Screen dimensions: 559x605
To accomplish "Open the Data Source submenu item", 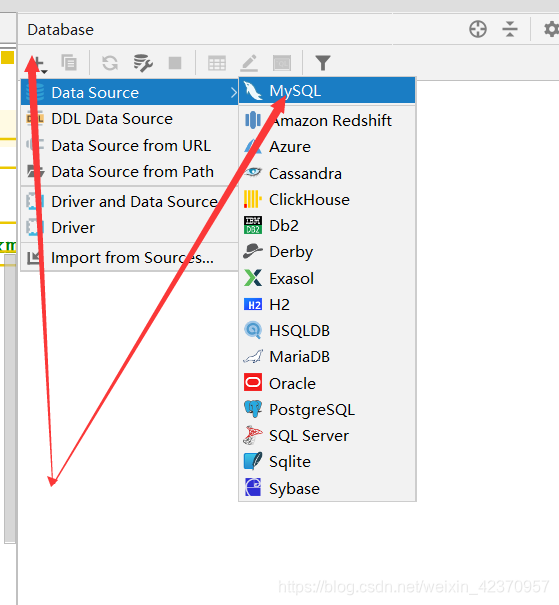I will (130, 93).
